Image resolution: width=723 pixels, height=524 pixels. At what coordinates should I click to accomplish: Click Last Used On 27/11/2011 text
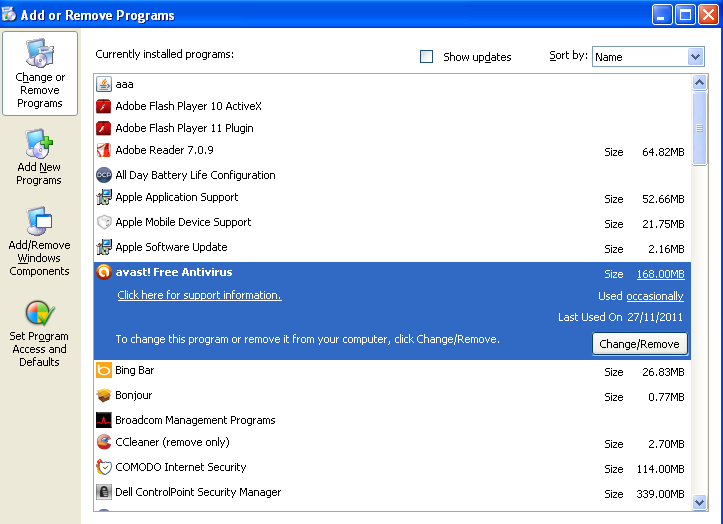pos(620,317)
